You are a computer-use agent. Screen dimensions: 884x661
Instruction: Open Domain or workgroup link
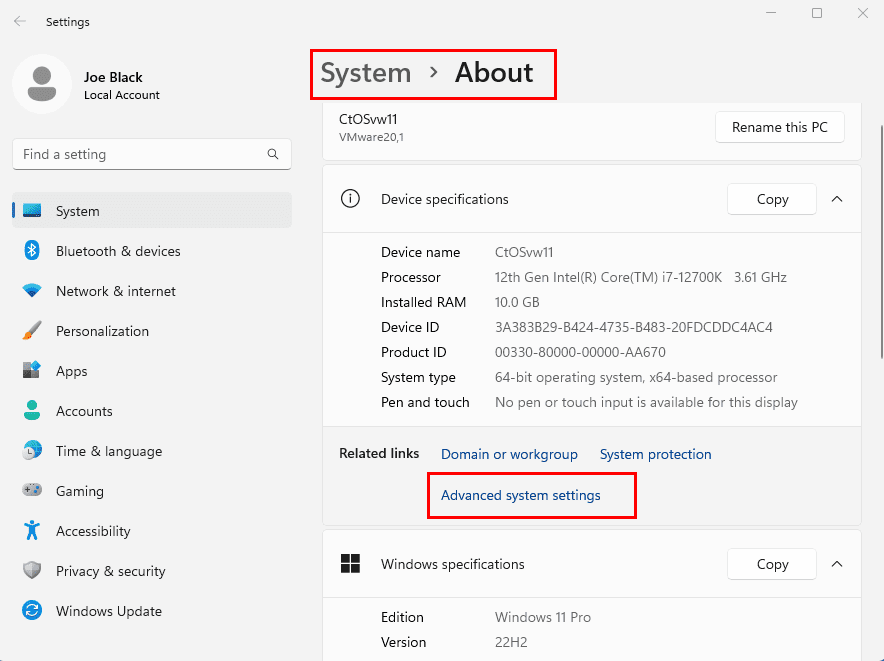click(x=509, y=454)
